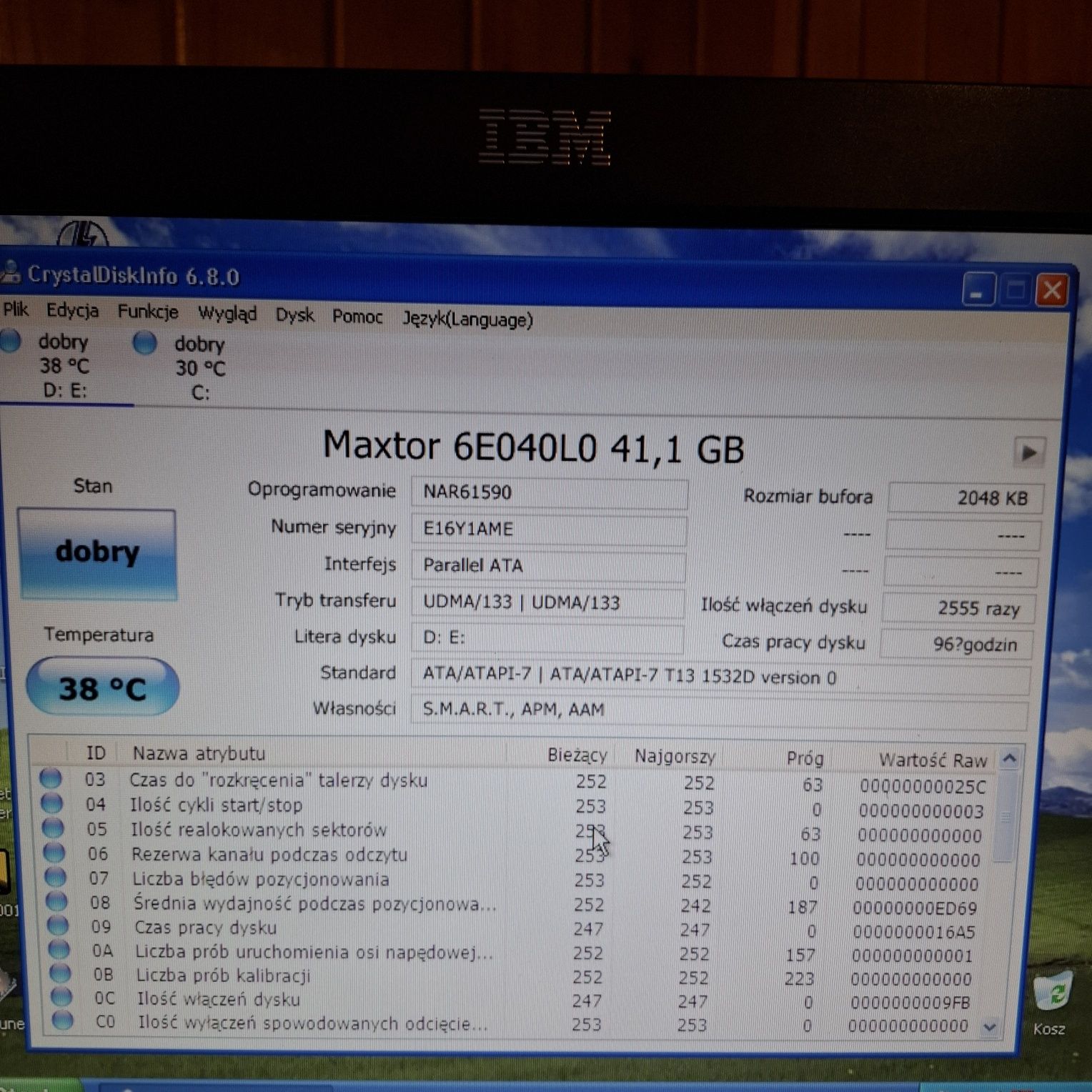Open the Wygląd menu
This screenshot has height=1092, width=1092.
(227, 314)
